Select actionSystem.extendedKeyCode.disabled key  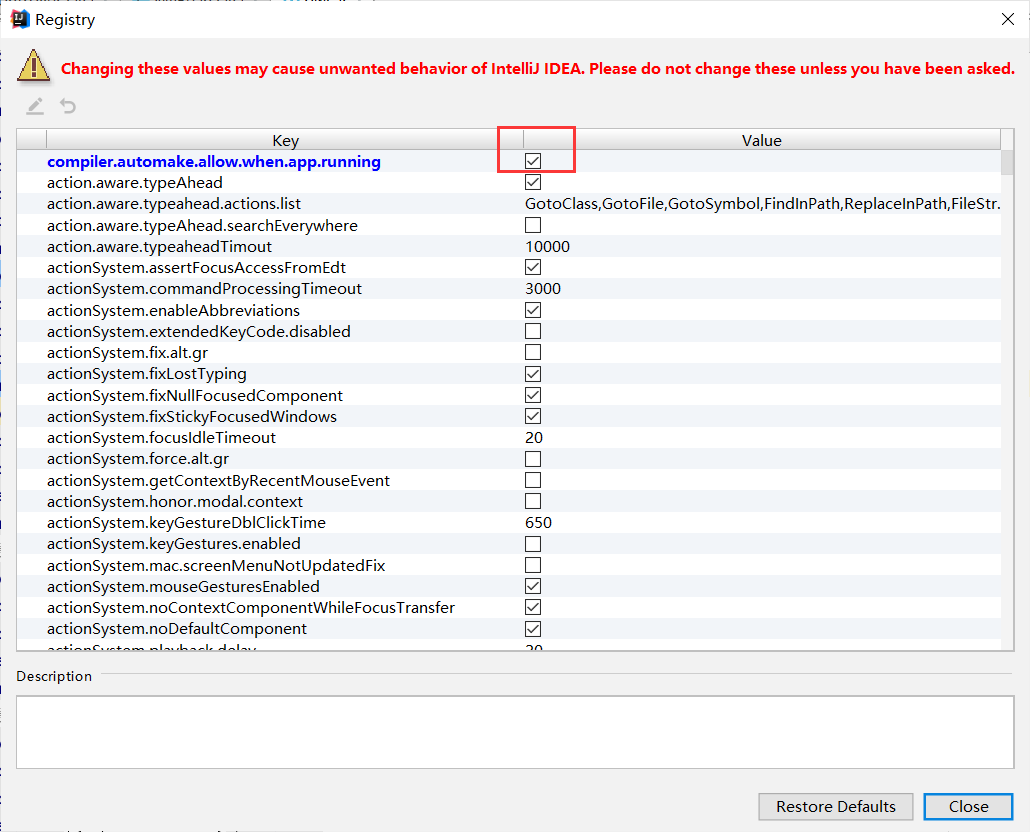[198, 331]
